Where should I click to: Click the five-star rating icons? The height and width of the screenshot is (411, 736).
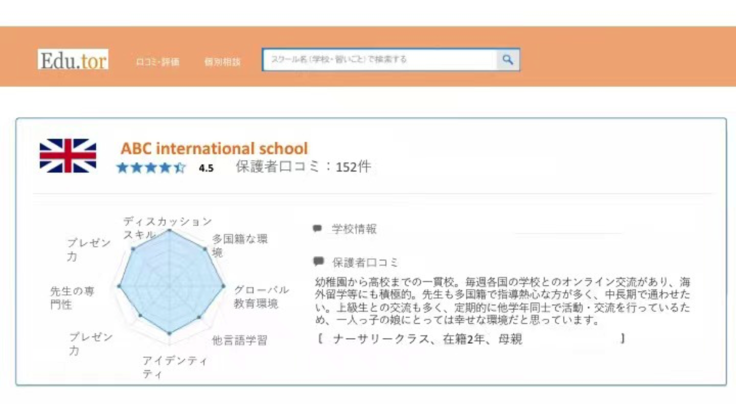[151, 168]
